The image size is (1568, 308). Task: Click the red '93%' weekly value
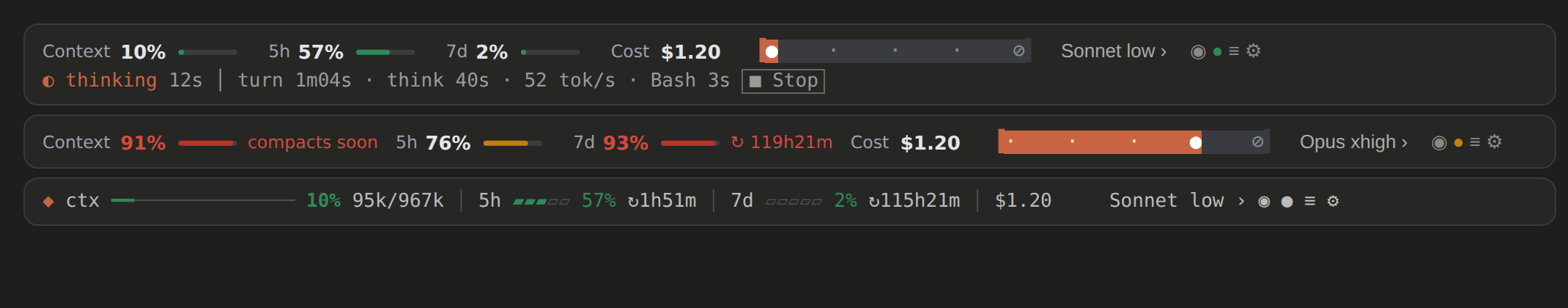coord(626,143)
